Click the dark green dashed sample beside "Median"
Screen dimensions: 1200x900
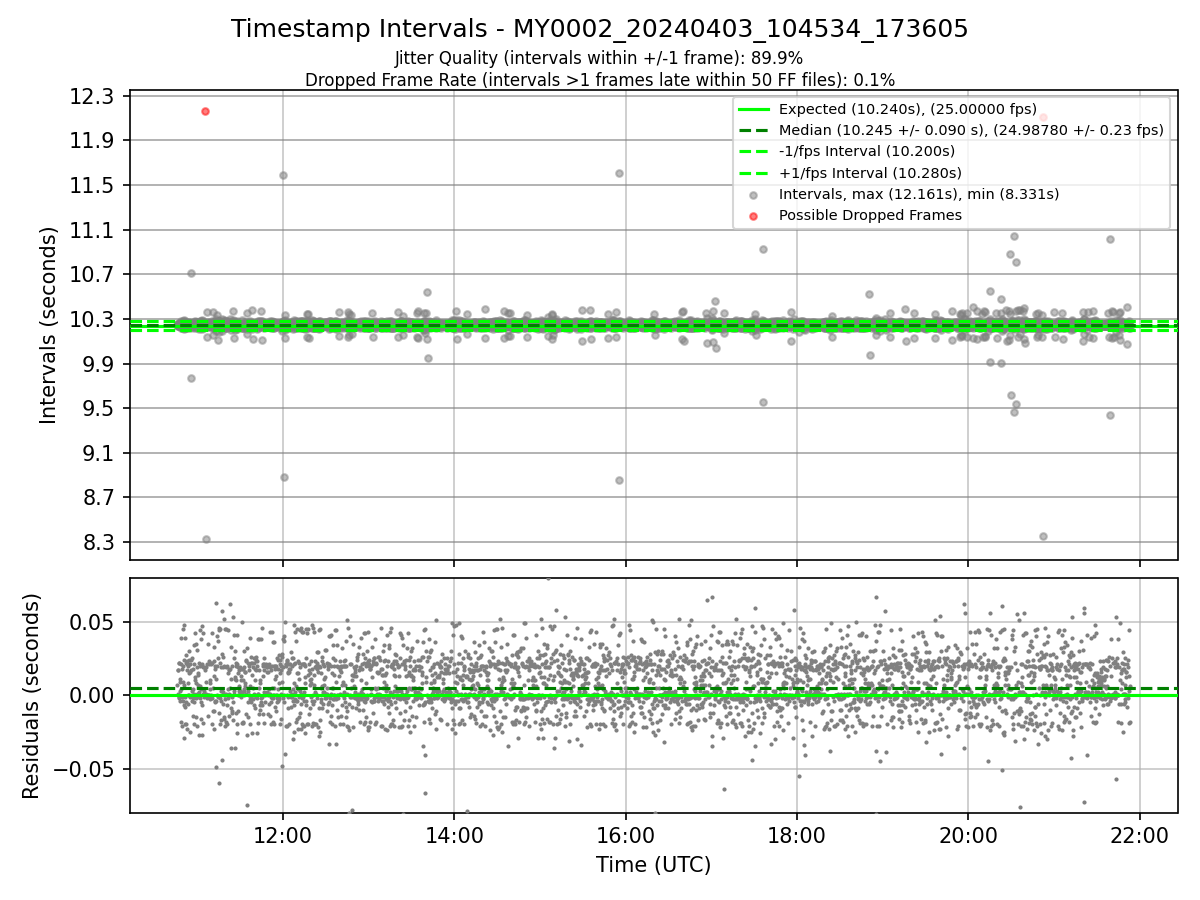[x=754, y=131]
